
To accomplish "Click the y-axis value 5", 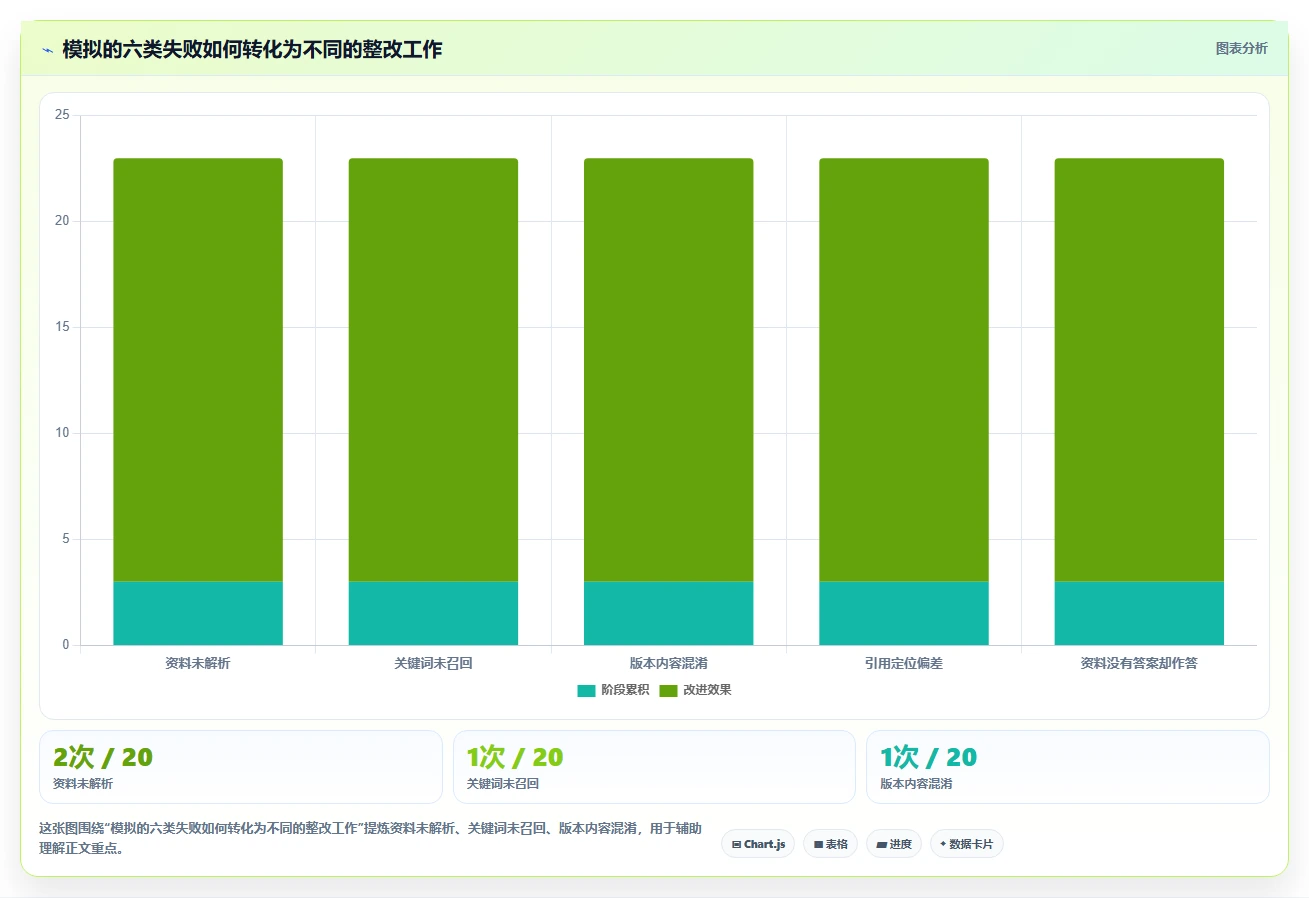I will [66, 539].
